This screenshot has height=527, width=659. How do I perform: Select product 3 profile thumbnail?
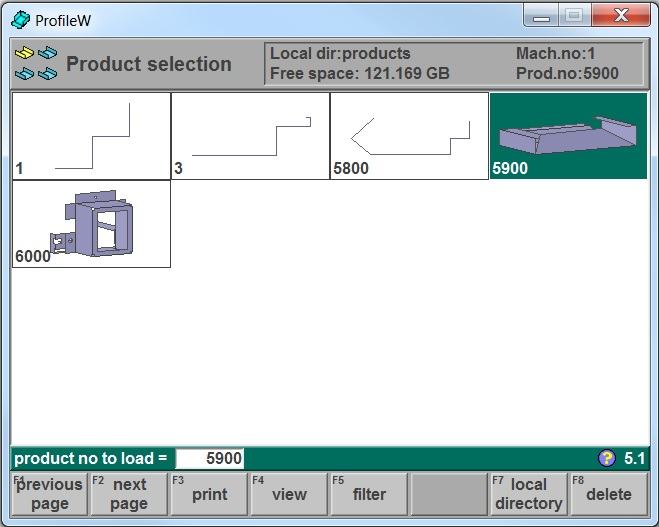pyautogui.click(x=250, y=136)
